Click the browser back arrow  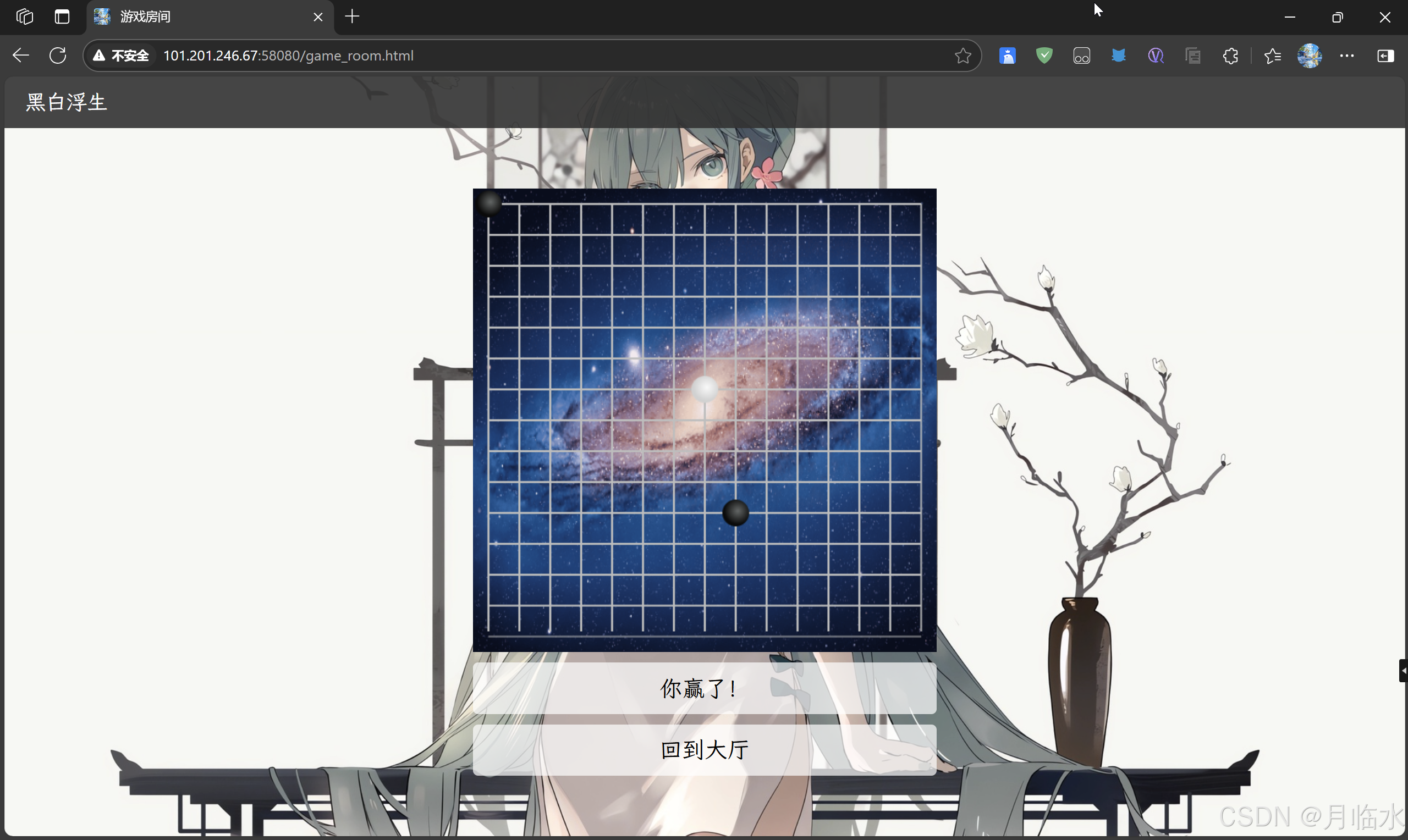(21, 56)
